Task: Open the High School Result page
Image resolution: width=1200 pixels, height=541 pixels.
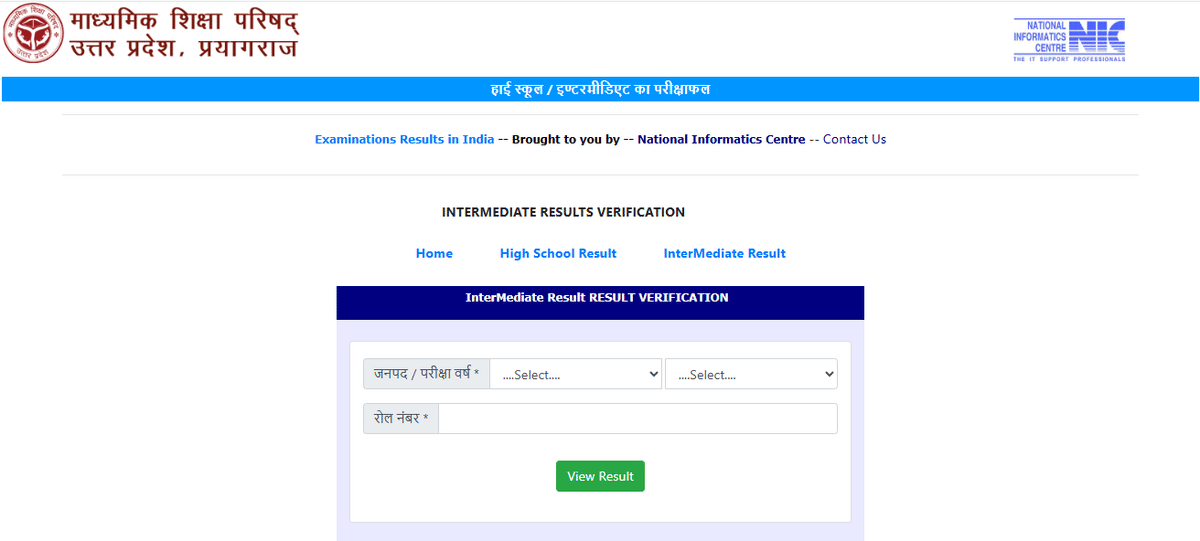Action: 558,254
